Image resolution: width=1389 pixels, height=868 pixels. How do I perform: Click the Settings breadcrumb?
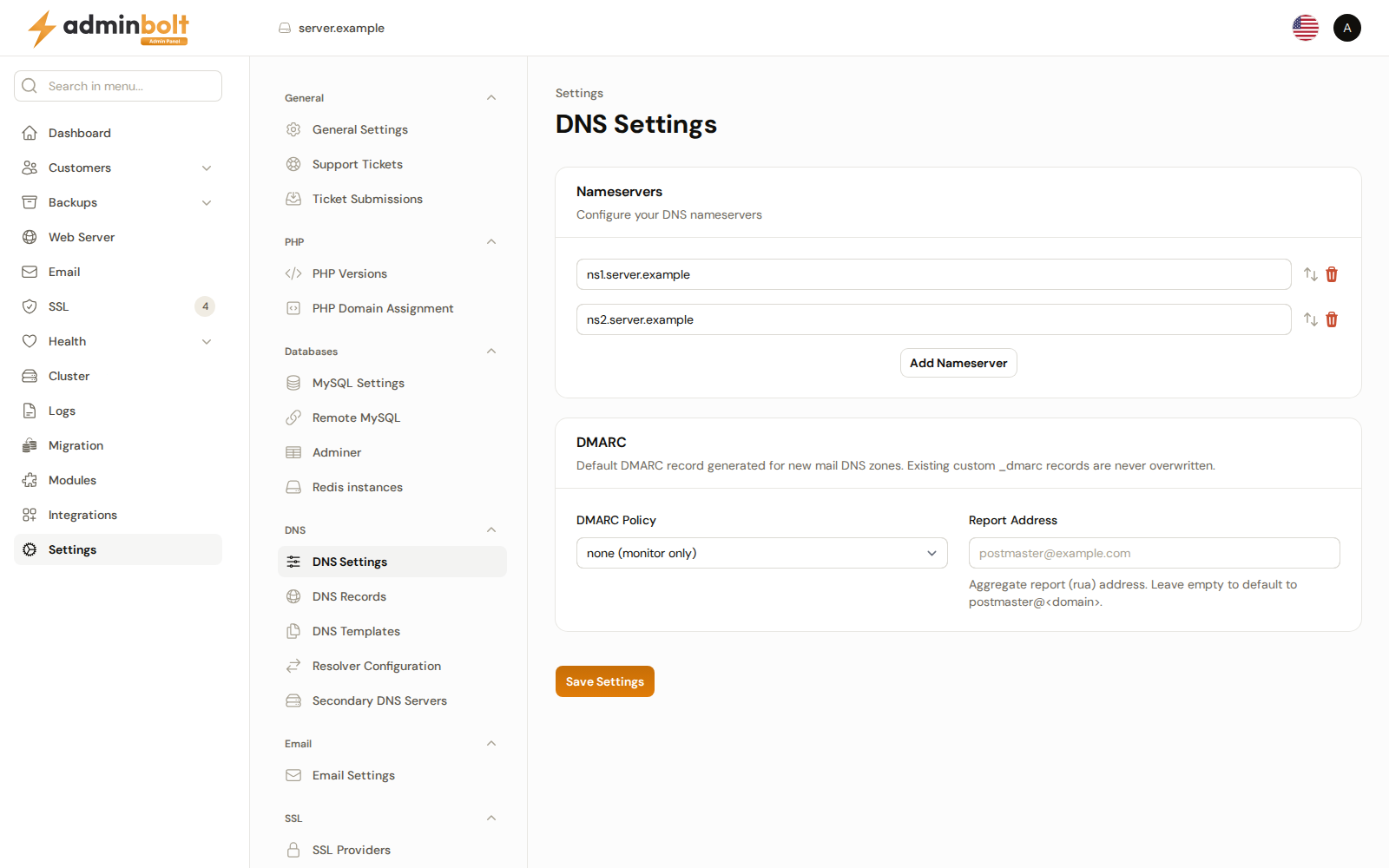(579, 93)
